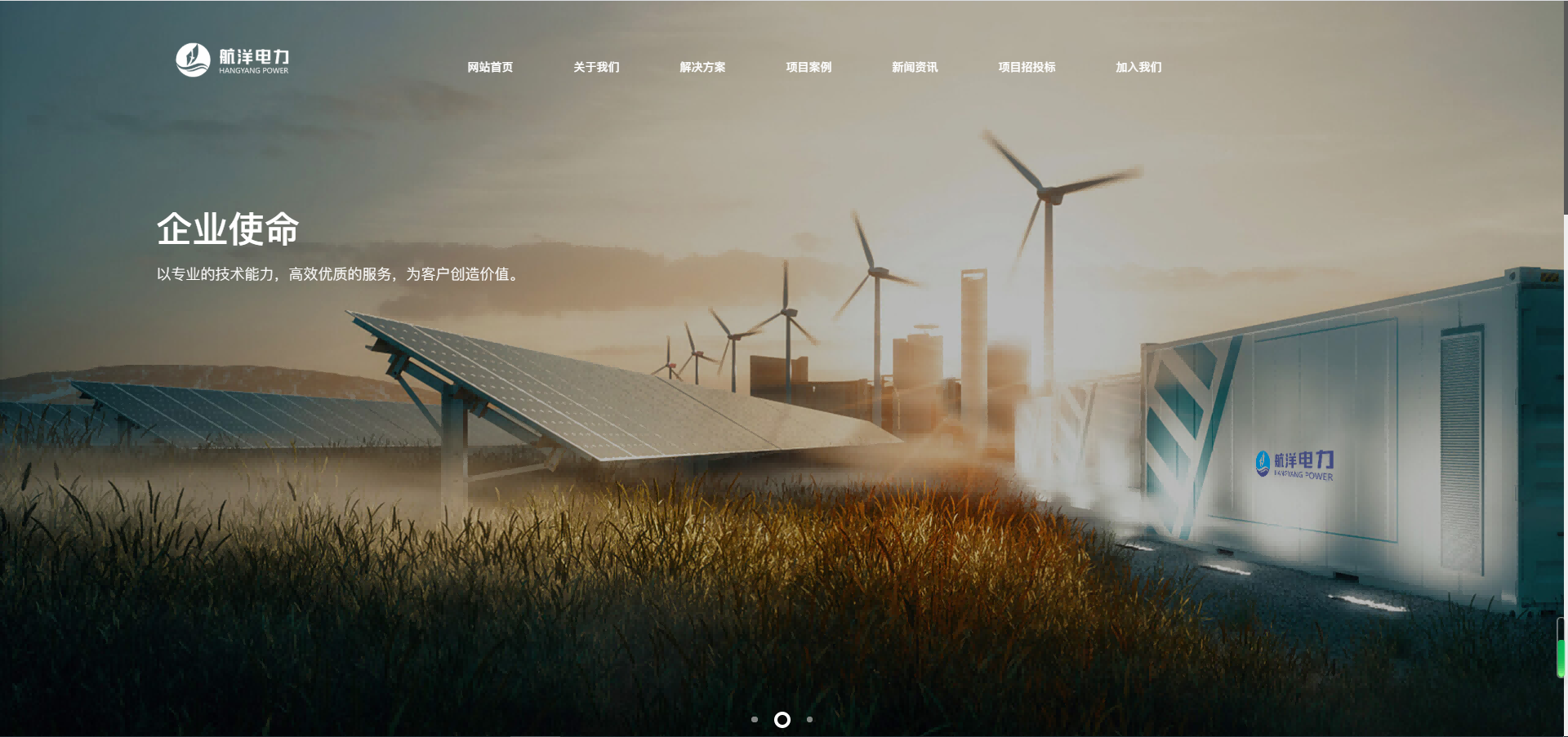The width and height of the screenshot is (1568, 737).
Task: Click the 加入我们 nav link
Action: 1138,67
